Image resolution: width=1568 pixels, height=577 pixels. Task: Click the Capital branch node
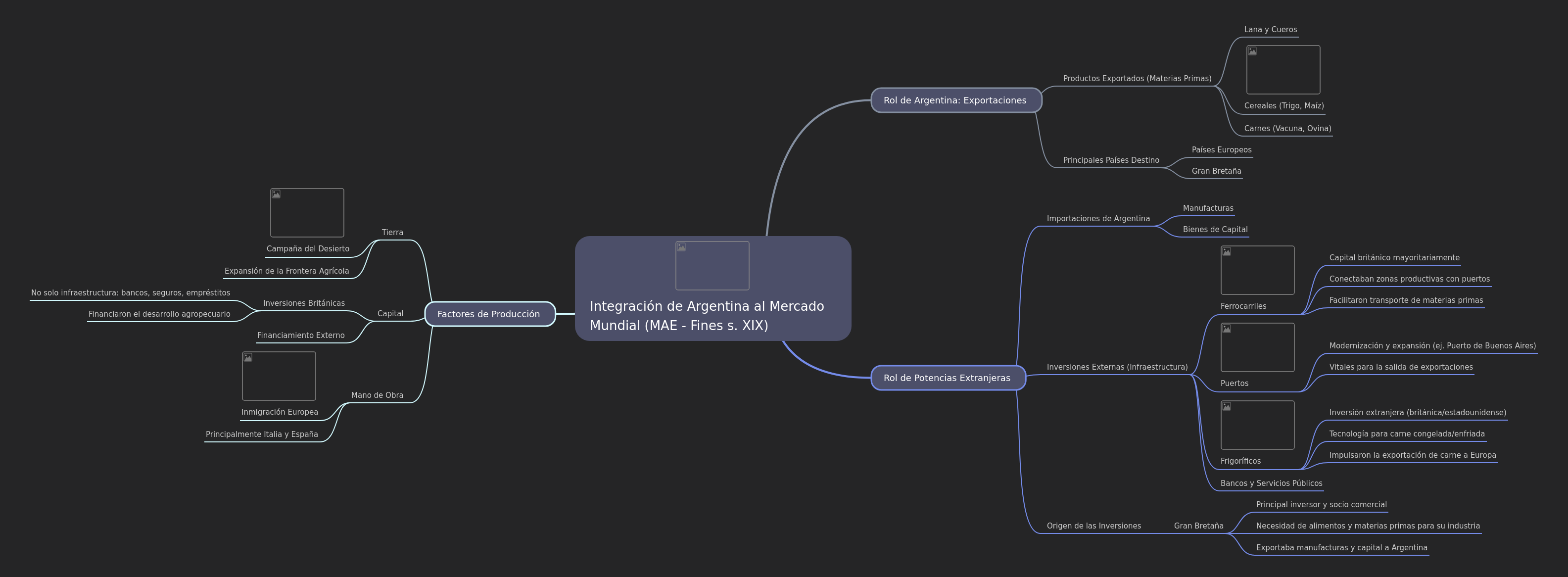[390, 313]
